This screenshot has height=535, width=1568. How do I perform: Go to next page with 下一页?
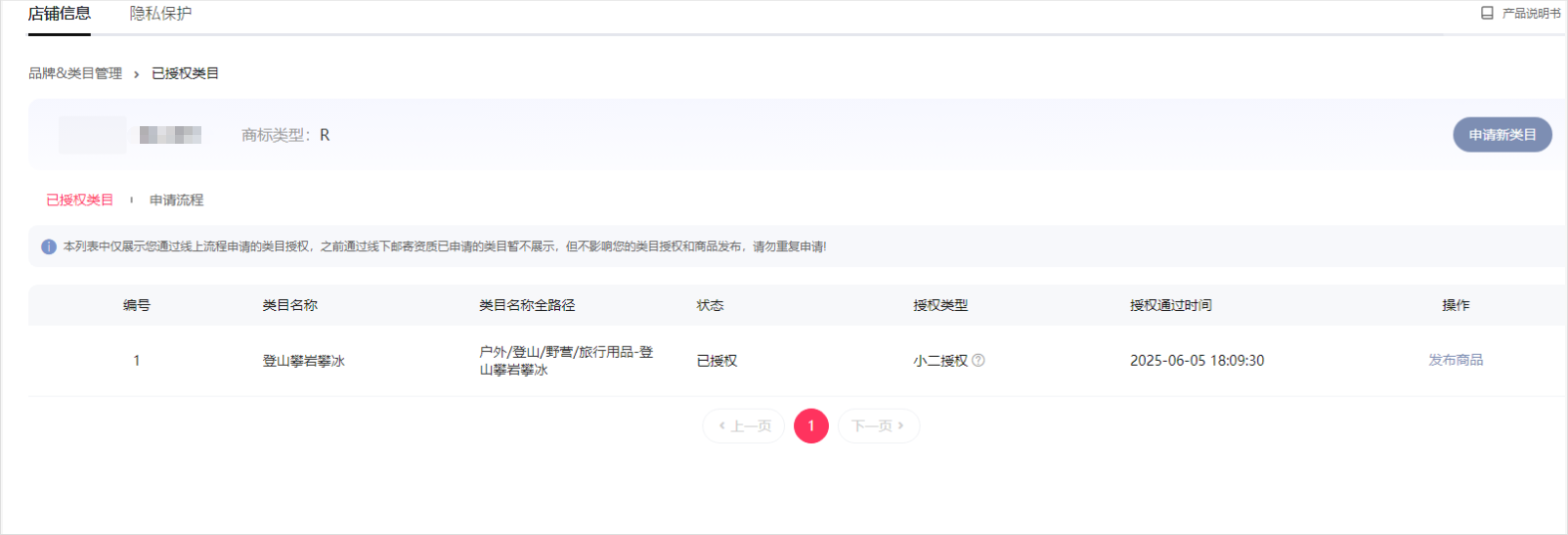[878, 425]
